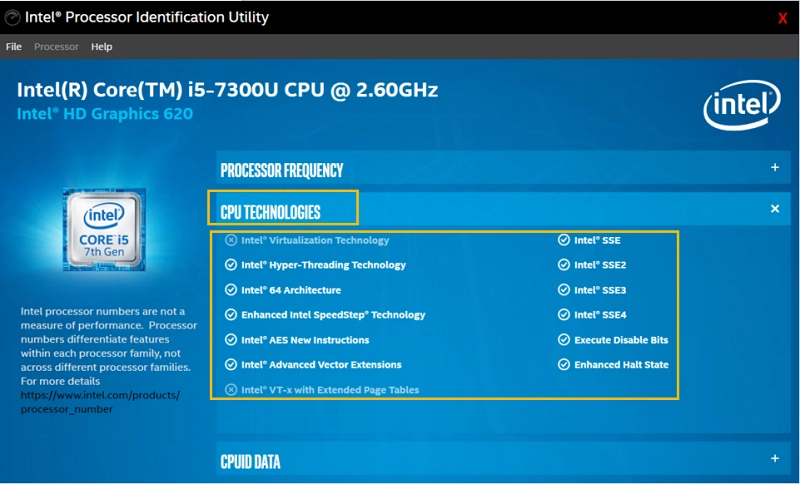Viewport: 800px width, 484px height.
Task: Click the Execute Disable Bits check icon
Action: (x=564, y=340)
